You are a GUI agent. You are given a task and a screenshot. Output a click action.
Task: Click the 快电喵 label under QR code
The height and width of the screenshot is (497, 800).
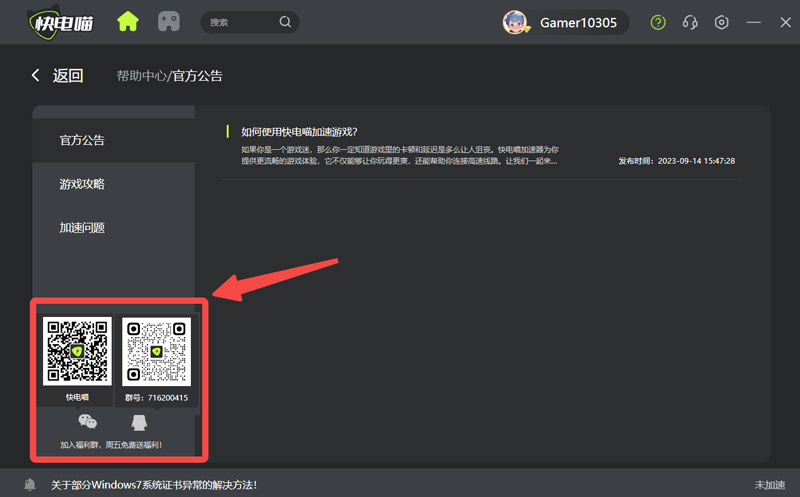tap(77, 397)
